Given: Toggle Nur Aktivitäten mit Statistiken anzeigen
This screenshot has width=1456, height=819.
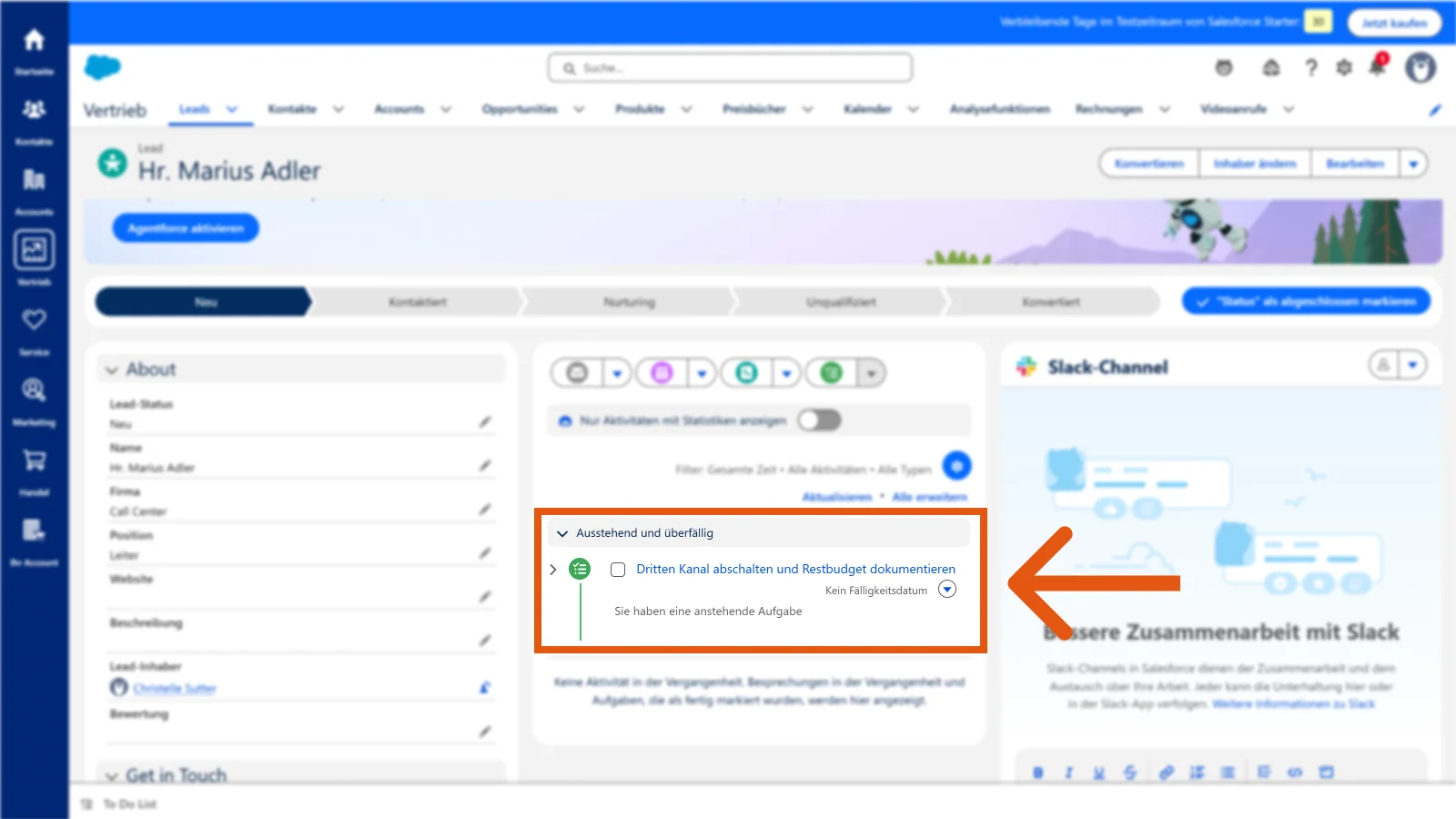Looking at the screenshot, I should coord(819,420).
